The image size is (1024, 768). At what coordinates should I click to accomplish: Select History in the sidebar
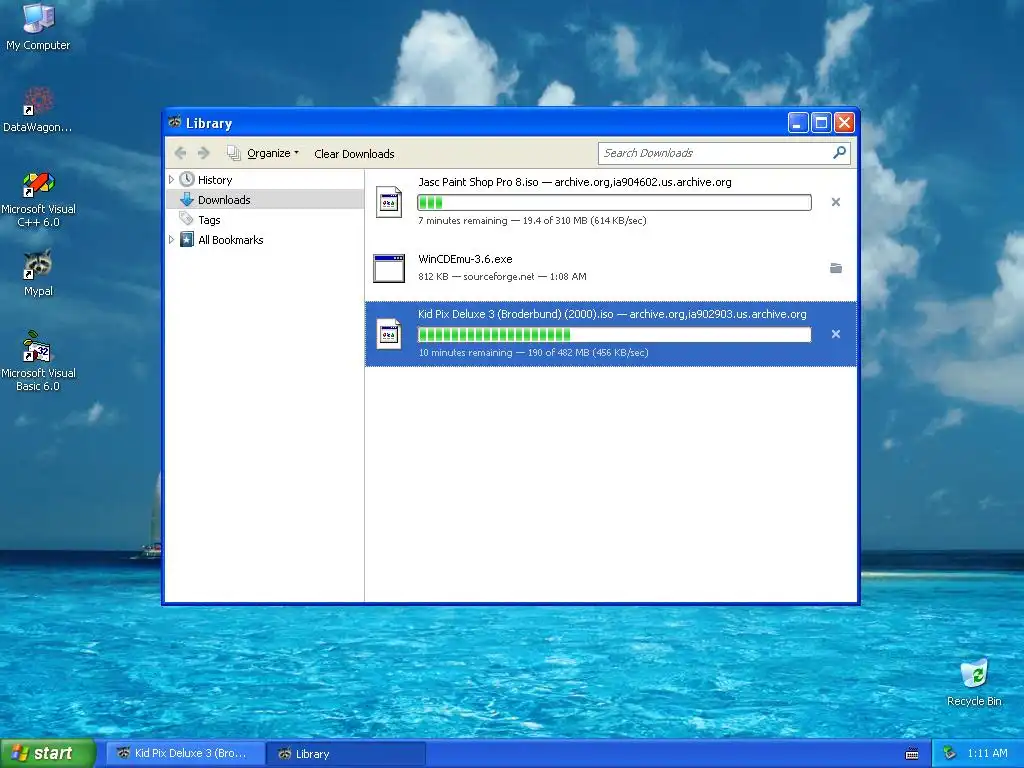click(215, 180)
